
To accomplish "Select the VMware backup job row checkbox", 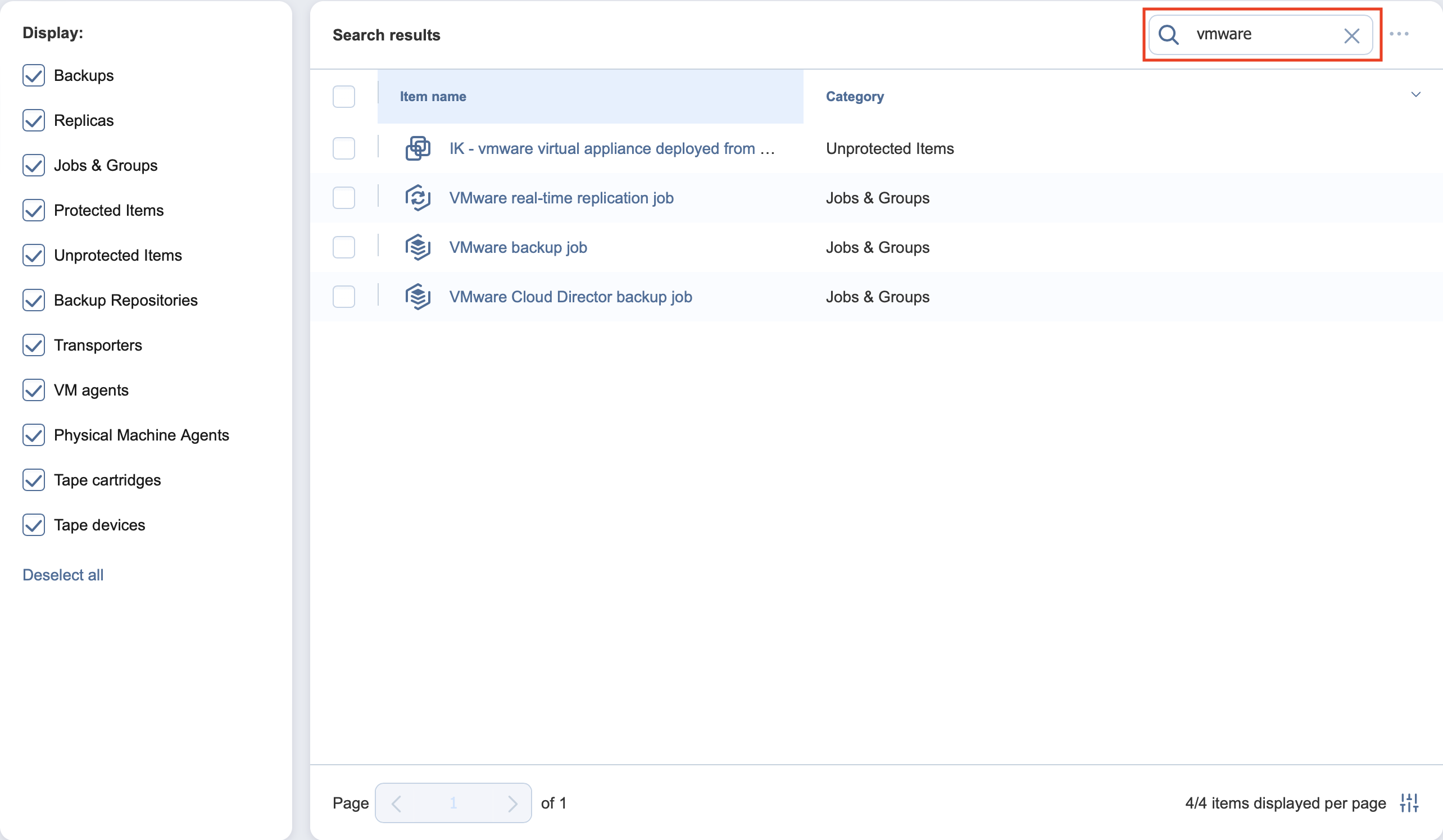I will click(x=343, y=247).
